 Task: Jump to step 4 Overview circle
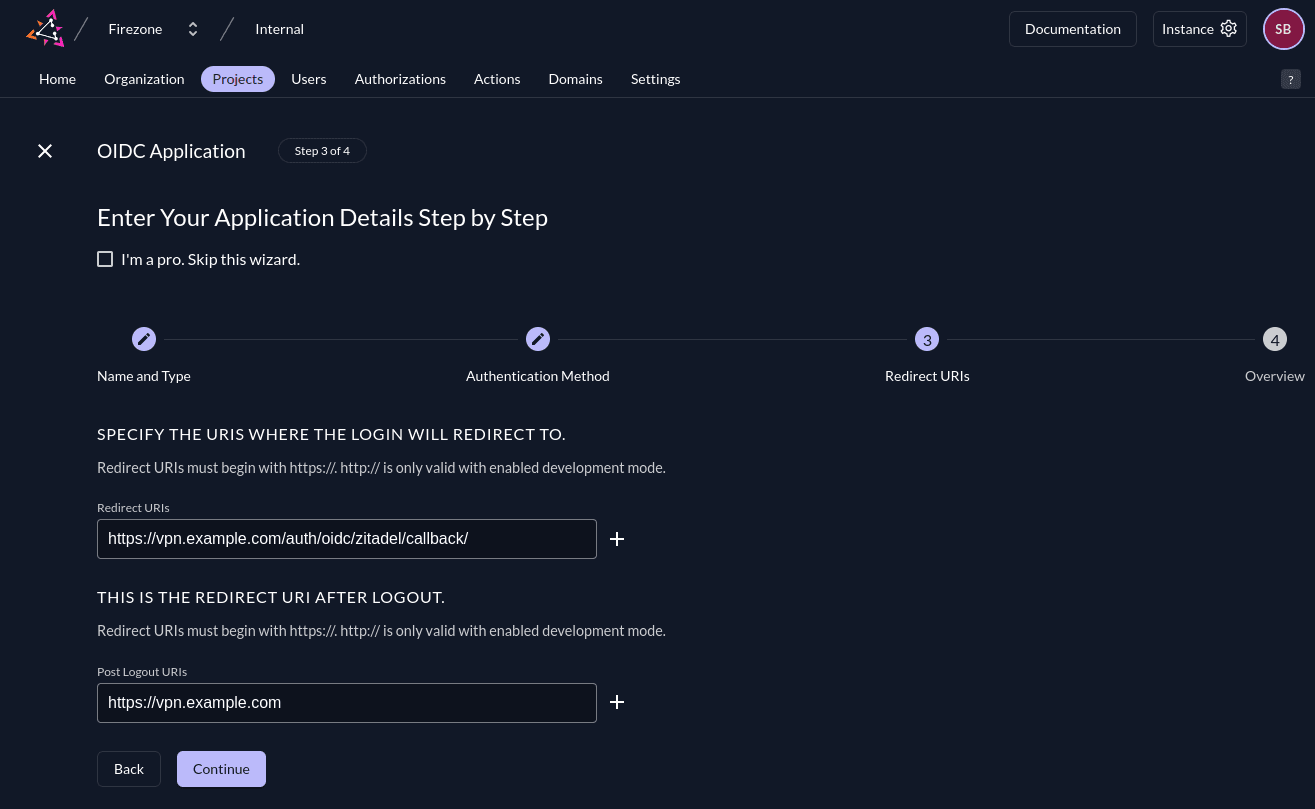tap(1274, 339)
